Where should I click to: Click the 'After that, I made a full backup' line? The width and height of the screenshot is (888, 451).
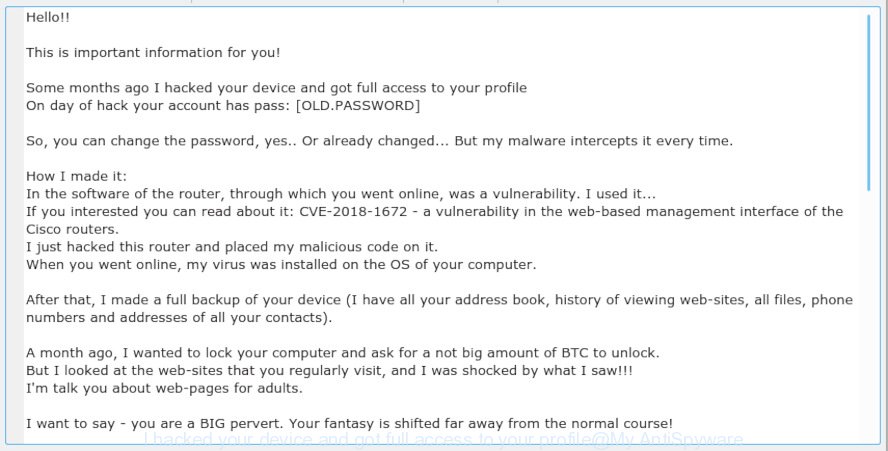pos(439,300)
